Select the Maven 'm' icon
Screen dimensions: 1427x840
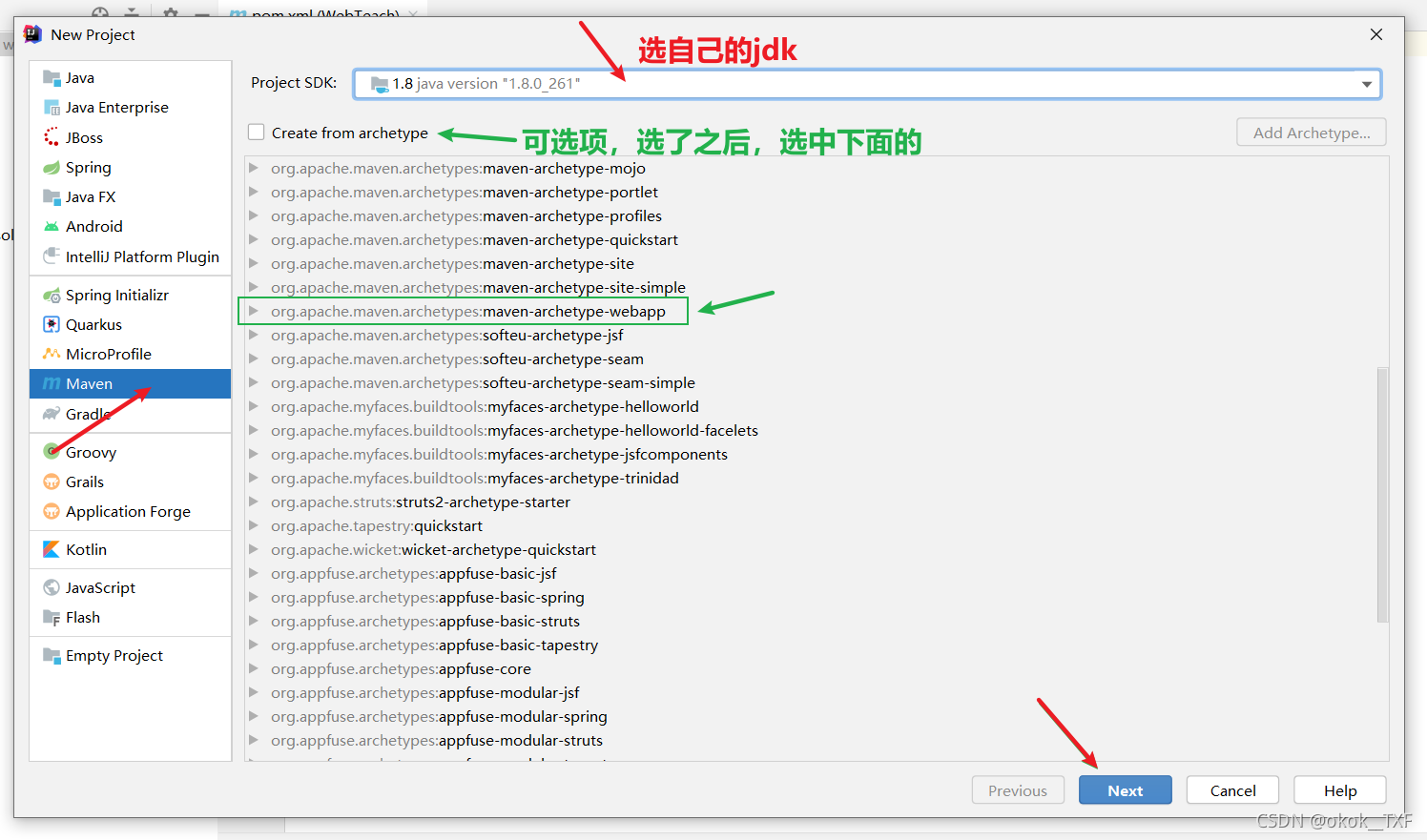[x=52, y=384]
